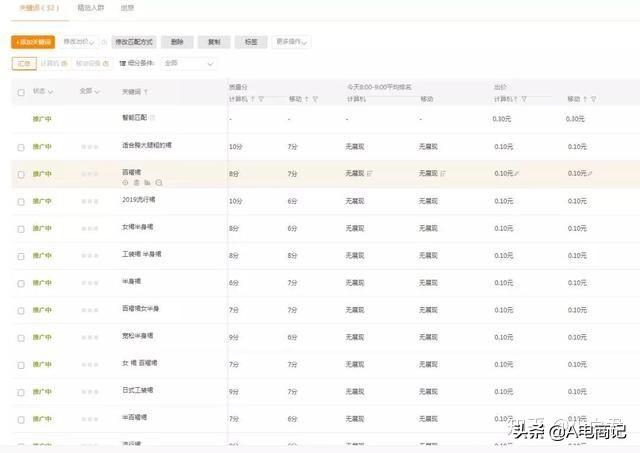The height and width of the screenshot is (453, 640).
Task: Click trash icon under highlighted 百褶裙 keyword
Action: (137, 183)
